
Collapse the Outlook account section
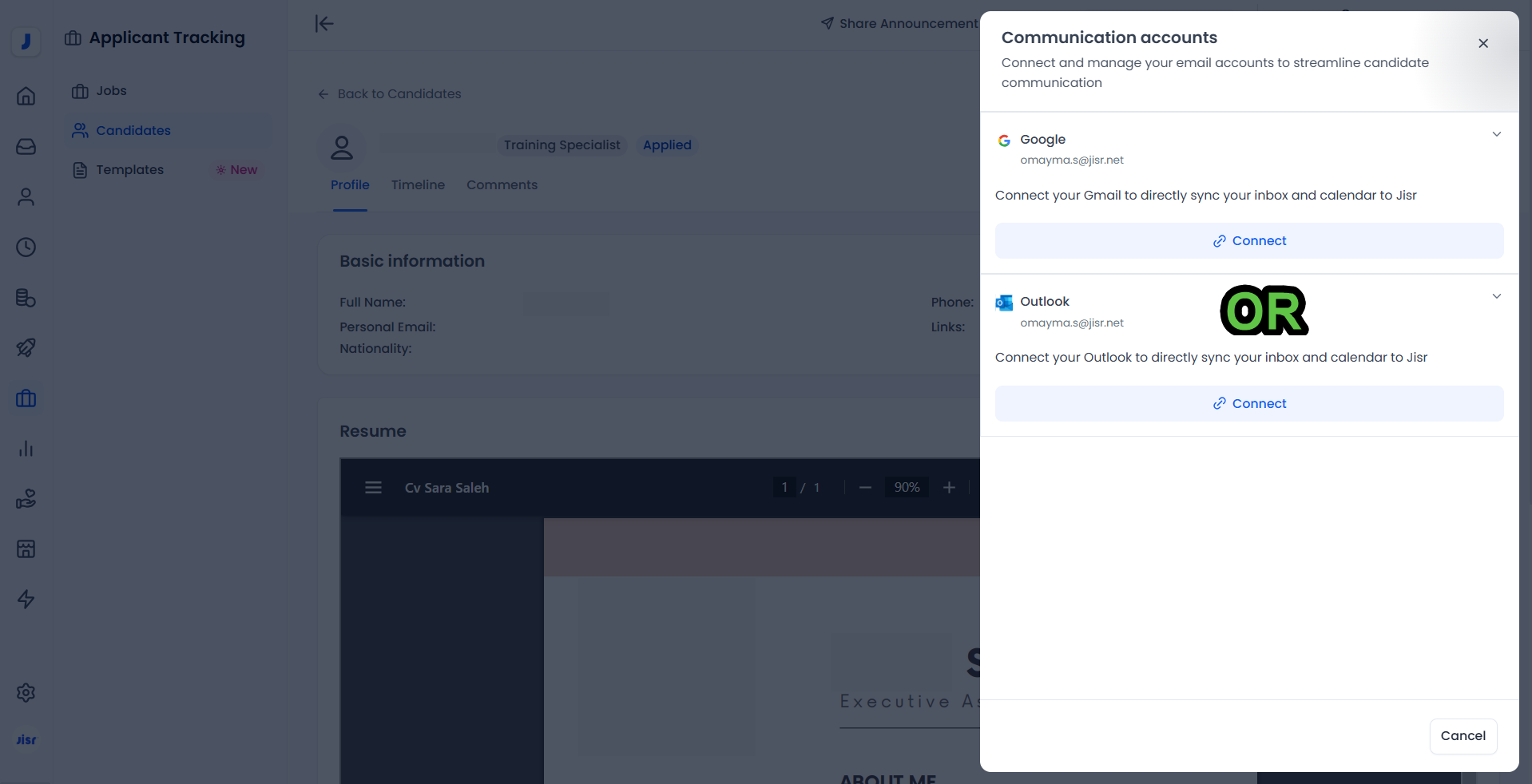click(1495, 296)
